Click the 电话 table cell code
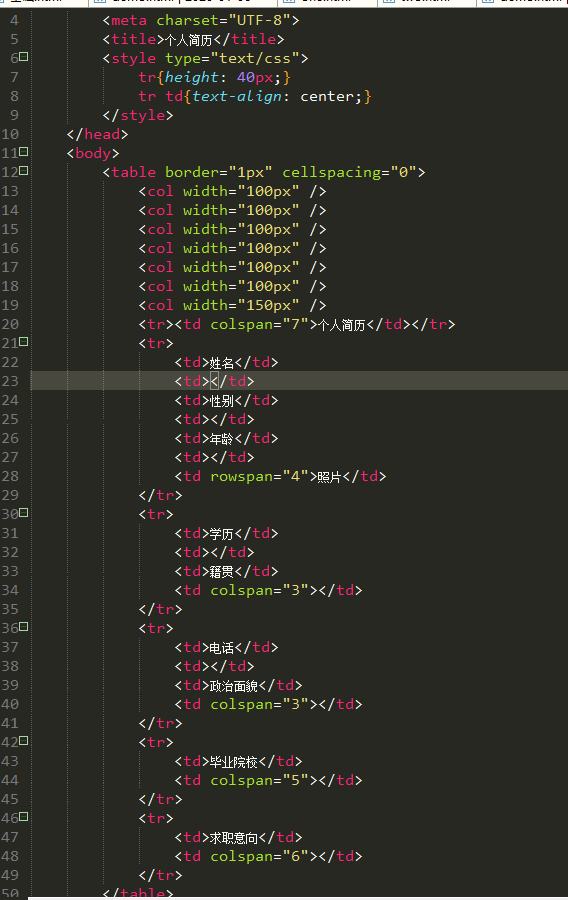The height and width of the screenshot is (900, 568). 226,647
